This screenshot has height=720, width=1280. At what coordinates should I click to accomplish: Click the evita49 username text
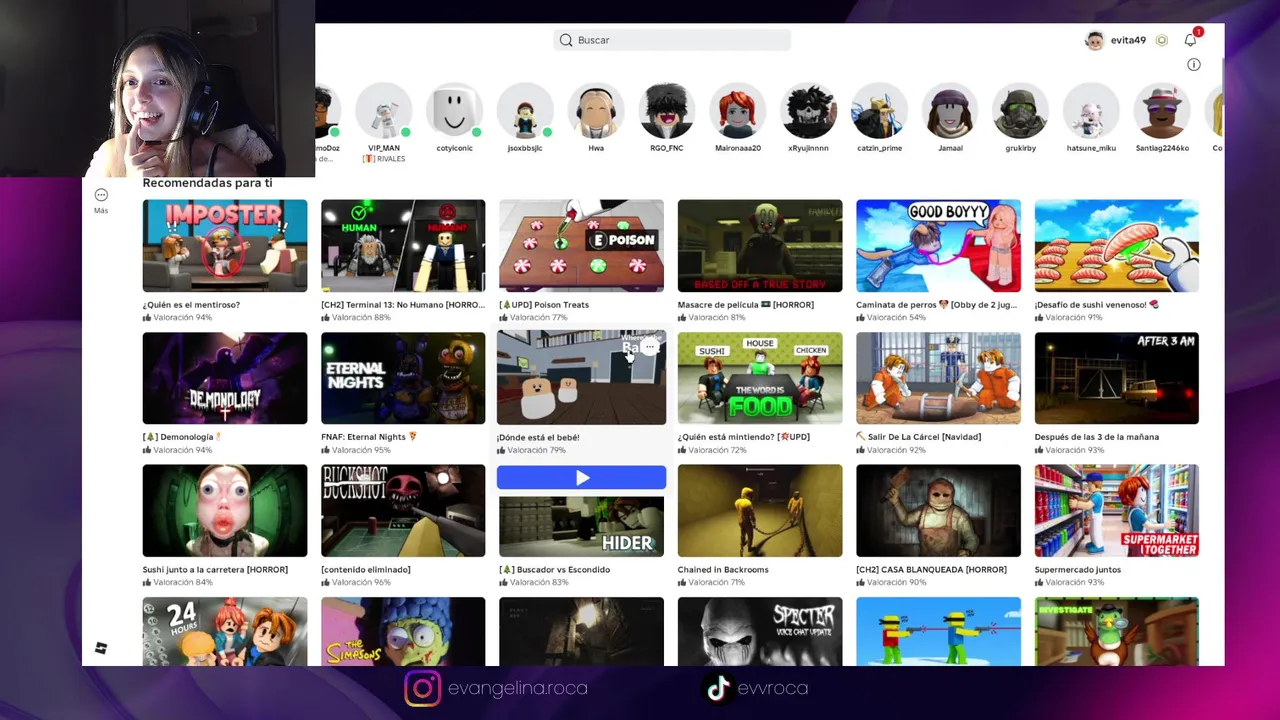[x=1128, y=40]
